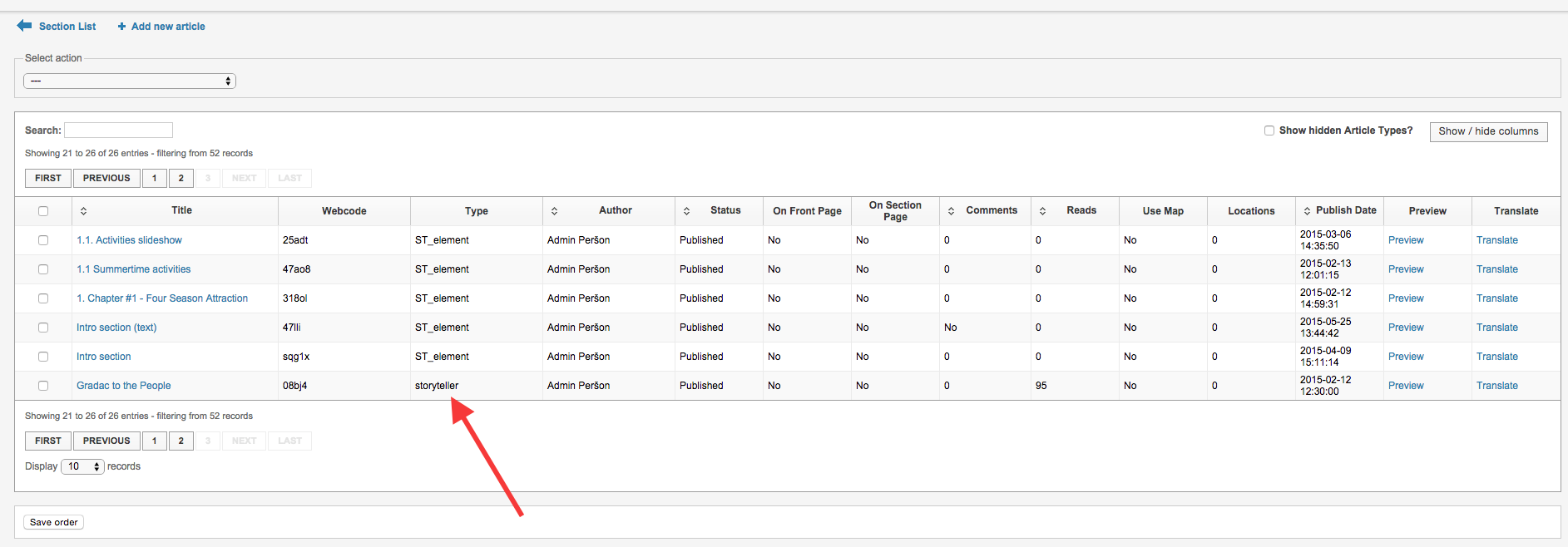1568x547 pixels.
Task: Check the box for 1.1. Activities slideshow
Action: point(43,240)
